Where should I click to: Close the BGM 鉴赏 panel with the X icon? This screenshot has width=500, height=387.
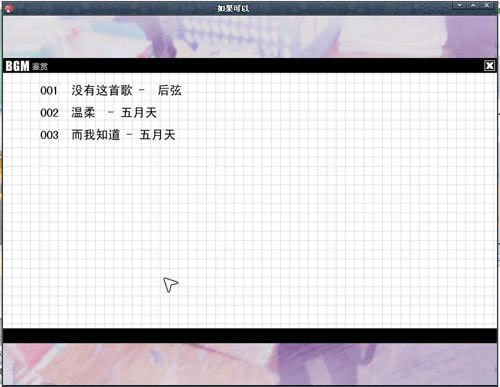[x=489, y=66]
